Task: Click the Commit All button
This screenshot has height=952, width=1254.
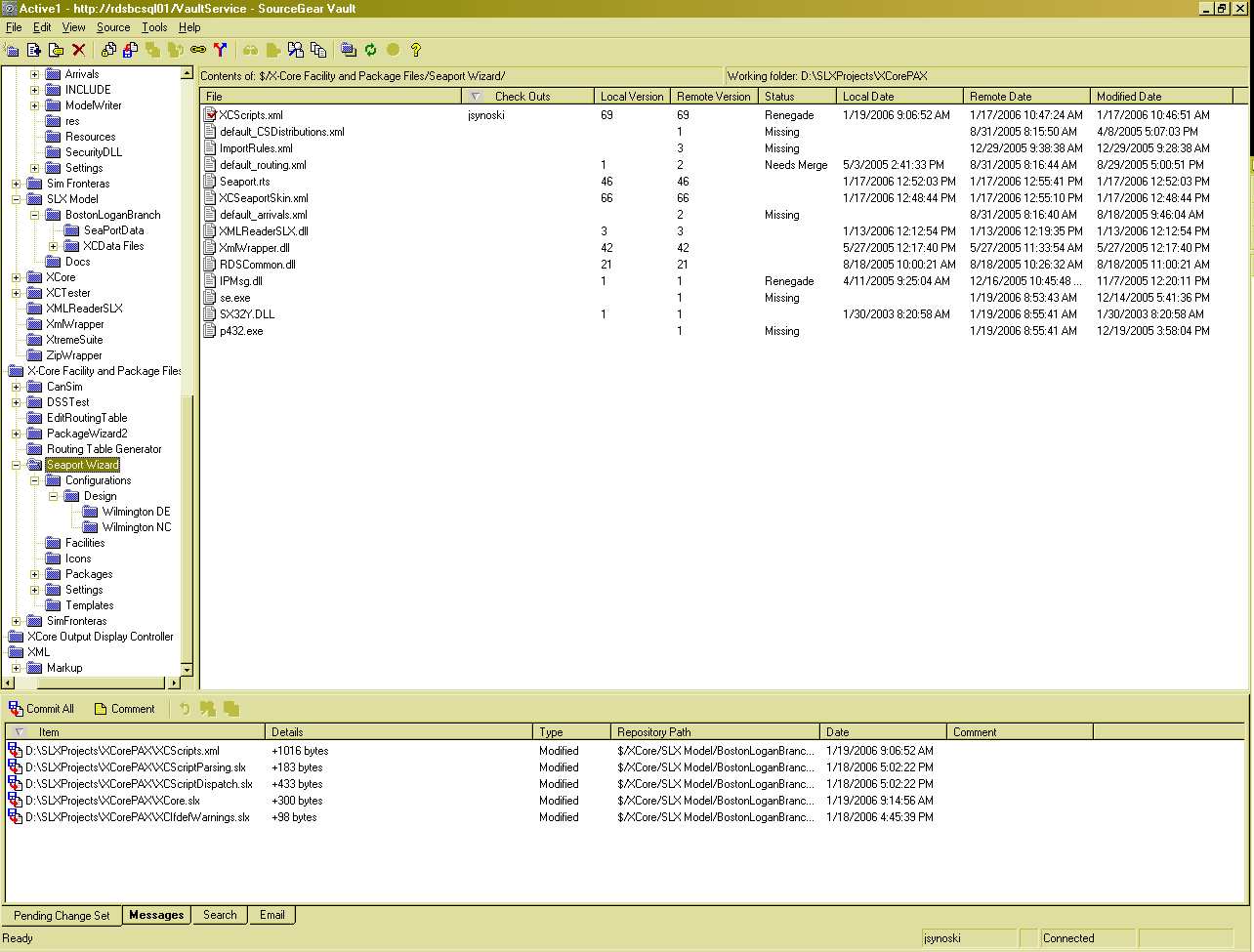Action: 41,709
